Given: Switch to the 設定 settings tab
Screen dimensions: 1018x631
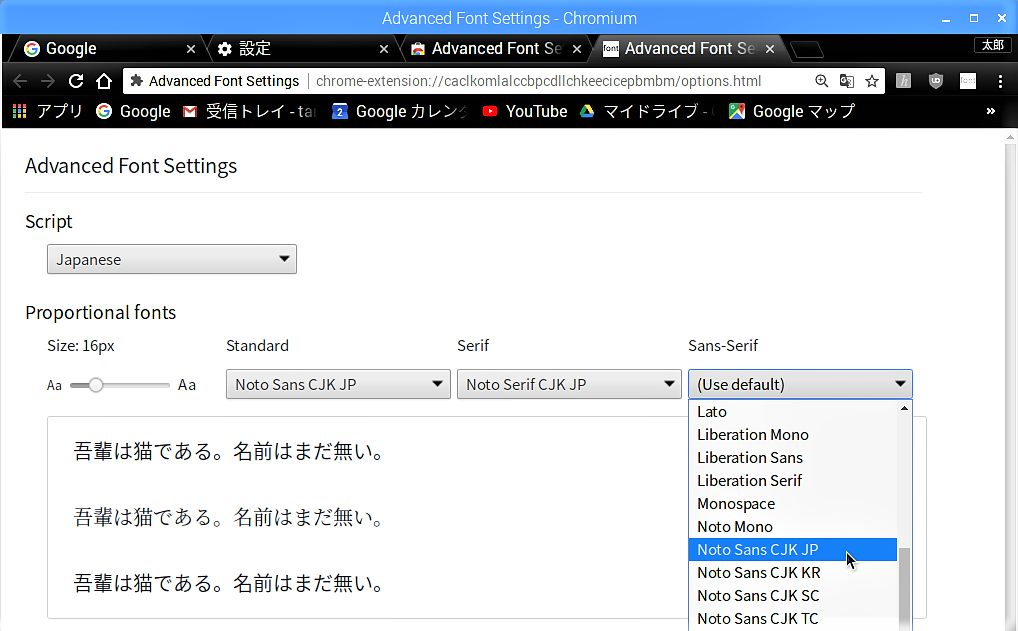Looking at the screenshot, I should point(302,48).
